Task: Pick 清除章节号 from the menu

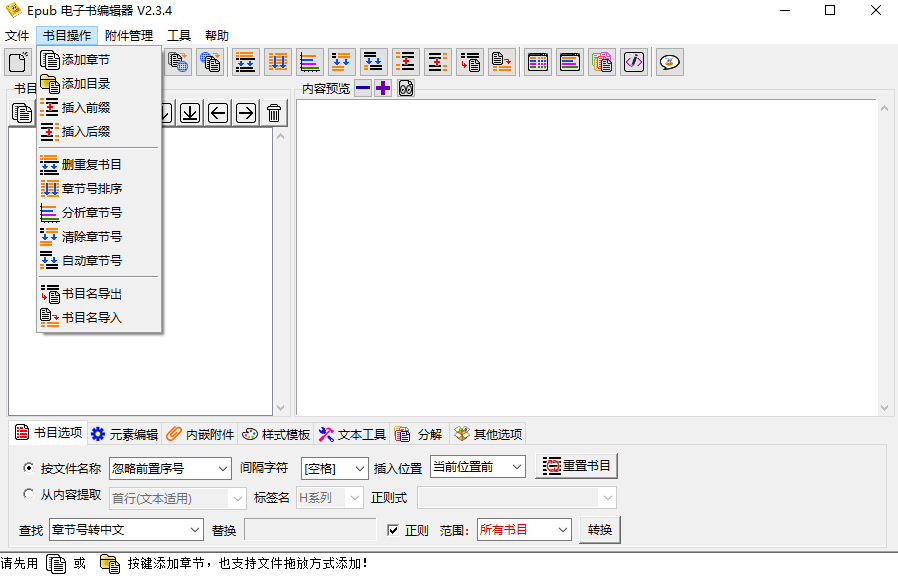Action: 99,237
